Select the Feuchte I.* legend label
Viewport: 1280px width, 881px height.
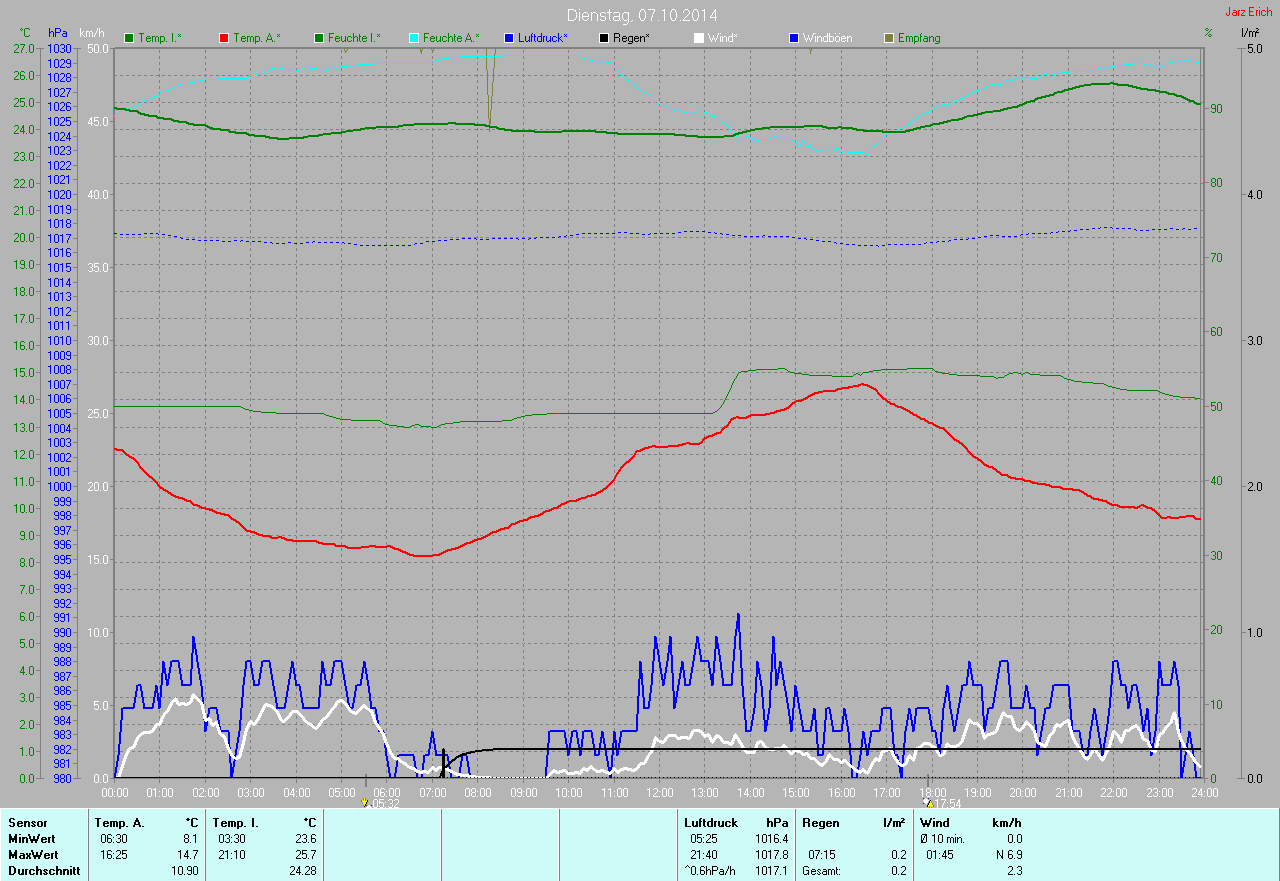tap(354, 38)
